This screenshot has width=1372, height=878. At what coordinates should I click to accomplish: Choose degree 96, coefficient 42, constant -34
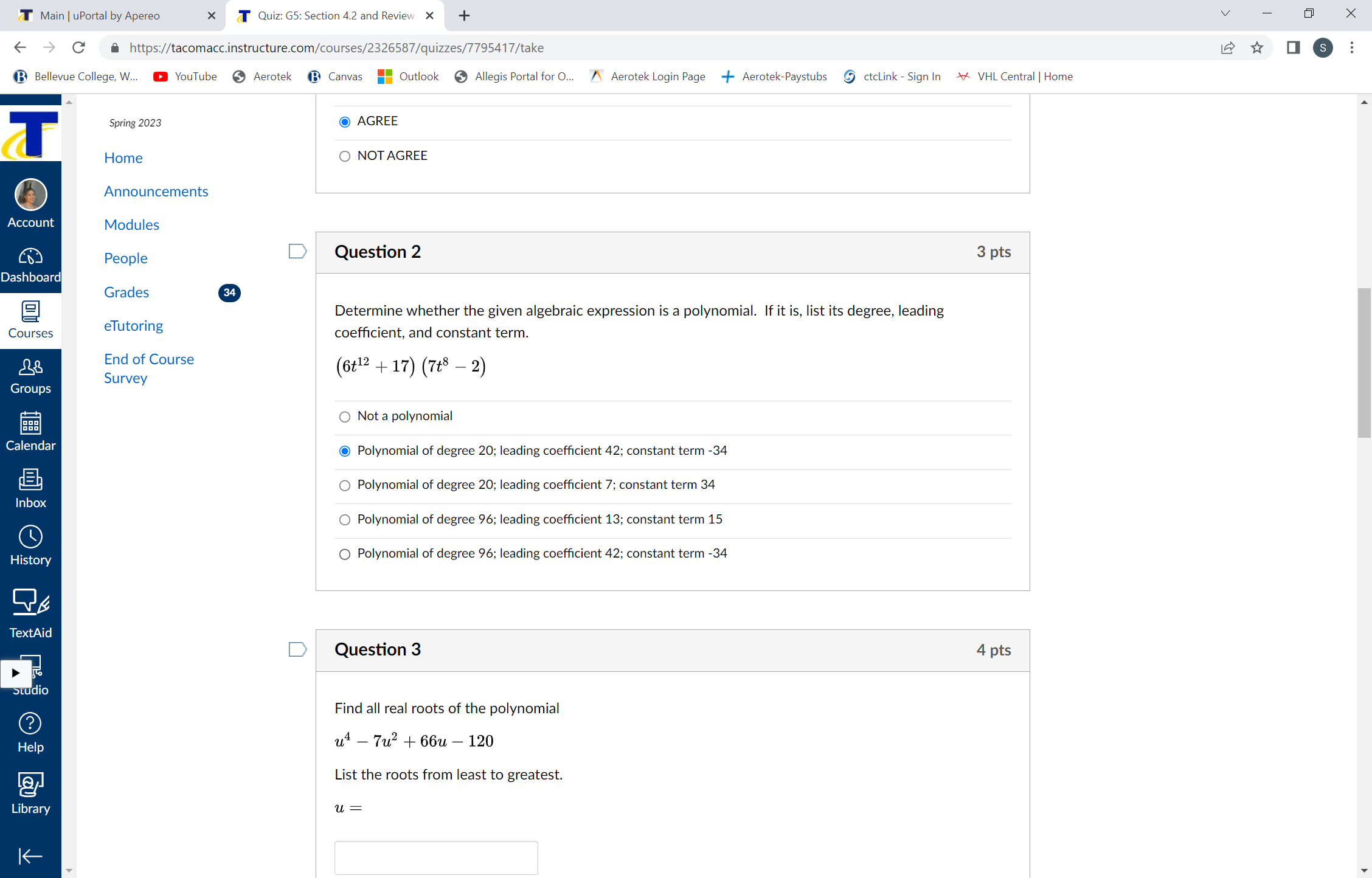click(345, 554)
